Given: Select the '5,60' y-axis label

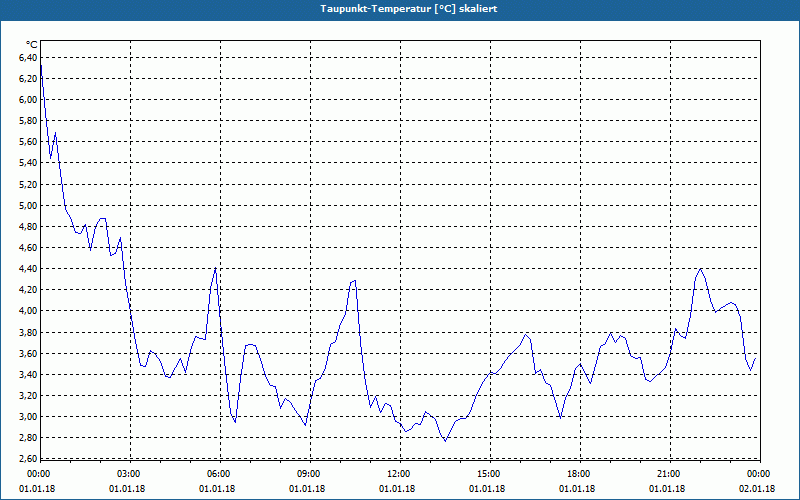Looking at the screenshot, I should pyautogui.click(x=28, y=142).
